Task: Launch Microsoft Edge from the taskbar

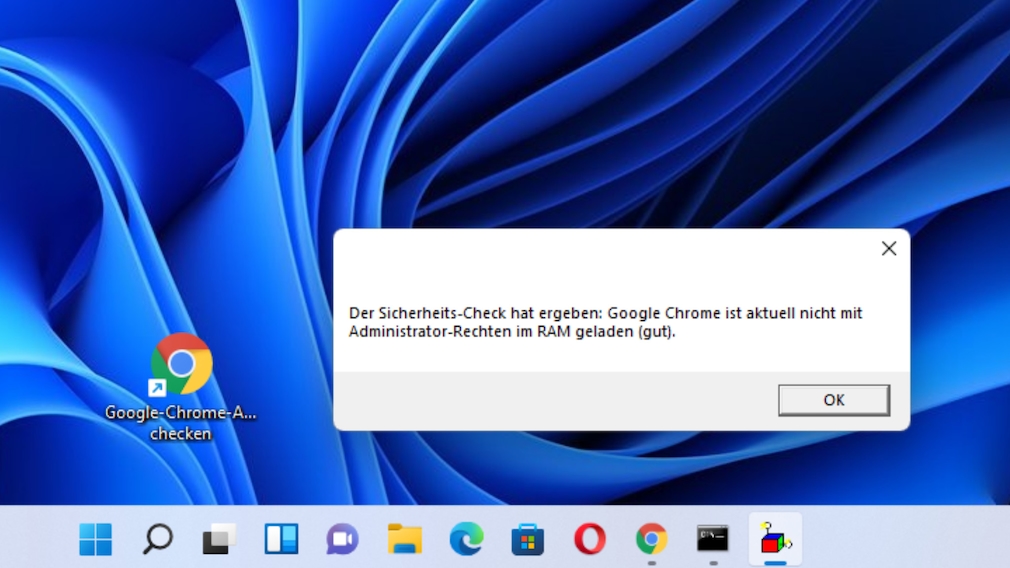Action: tap(466, 540)
